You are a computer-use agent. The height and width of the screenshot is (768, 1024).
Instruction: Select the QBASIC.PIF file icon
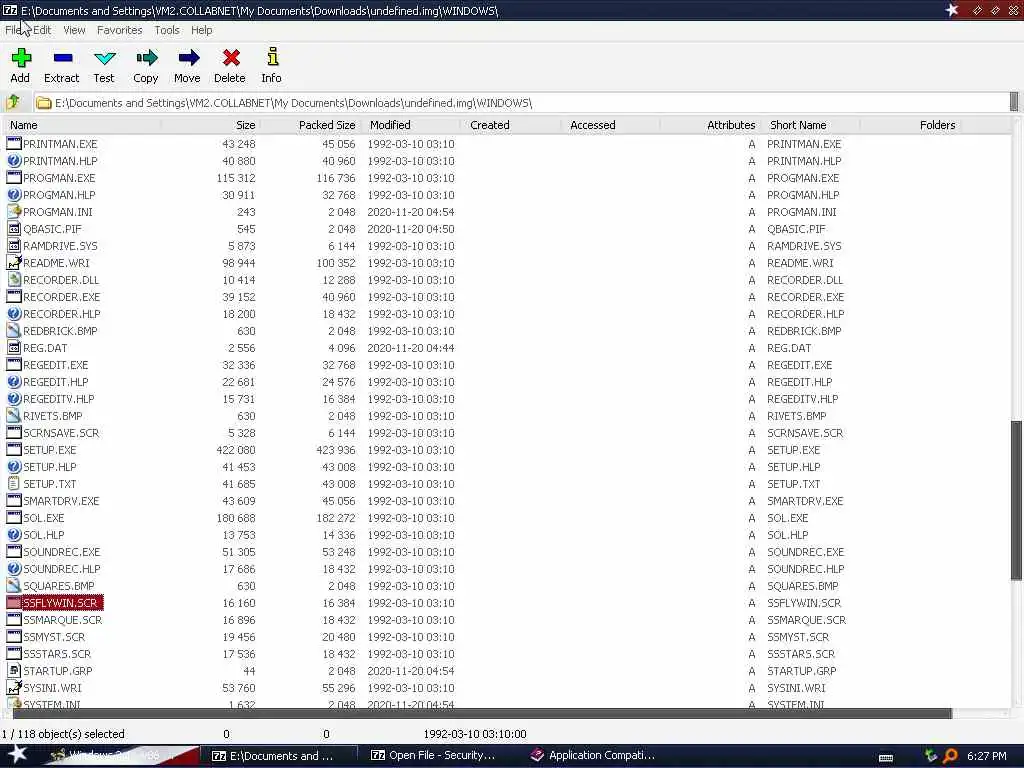[x=14, y=229]
